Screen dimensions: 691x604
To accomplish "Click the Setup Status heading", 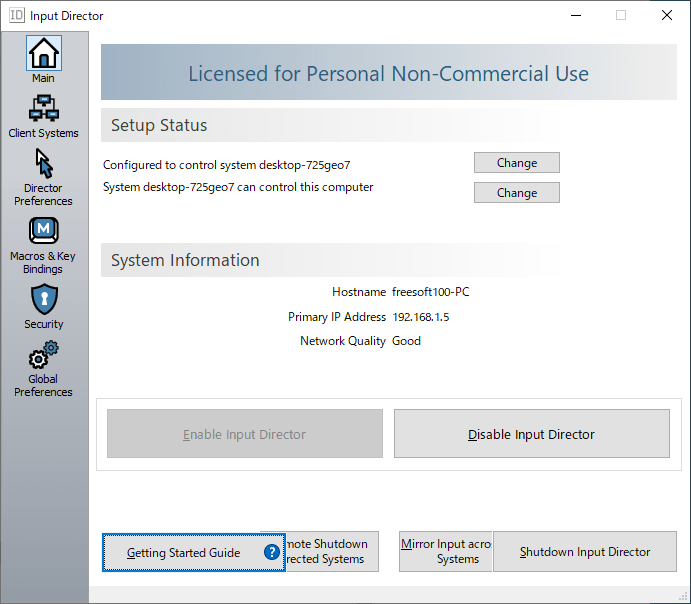I will (x=159, y=125).
